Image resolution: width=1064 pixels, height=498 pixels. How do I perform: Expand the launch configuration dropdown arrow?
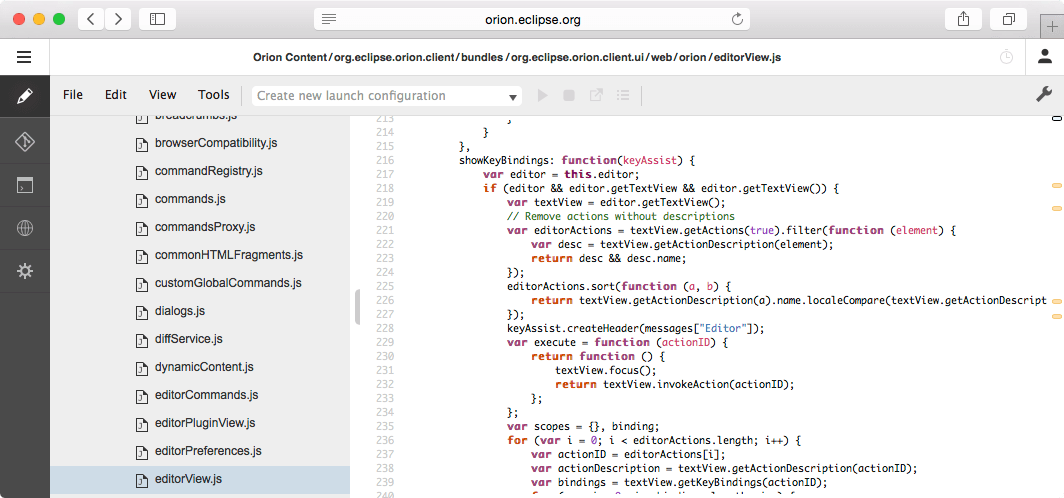click(x=513, y=97)
